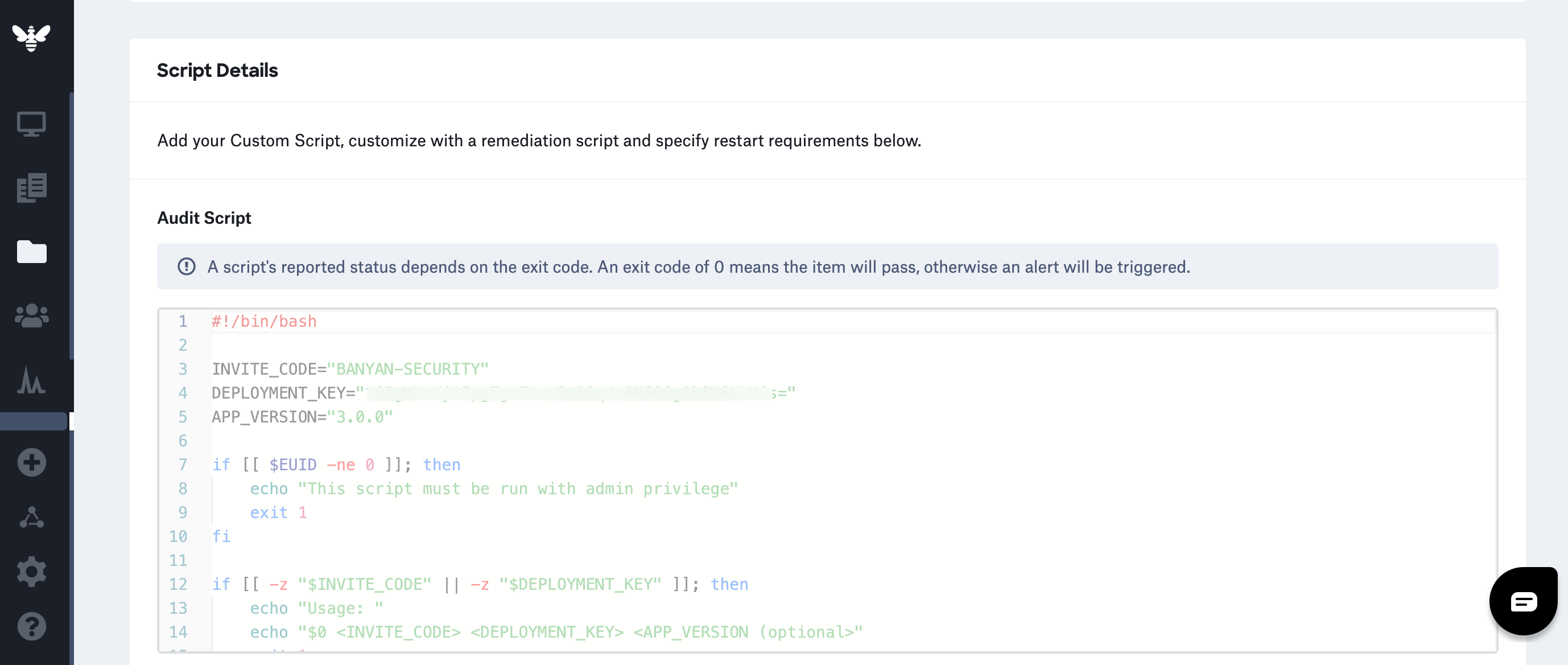The width and height of the screenshot is (1568, 665).
Task: Open the Library folder icon
Action: point(31,252)
